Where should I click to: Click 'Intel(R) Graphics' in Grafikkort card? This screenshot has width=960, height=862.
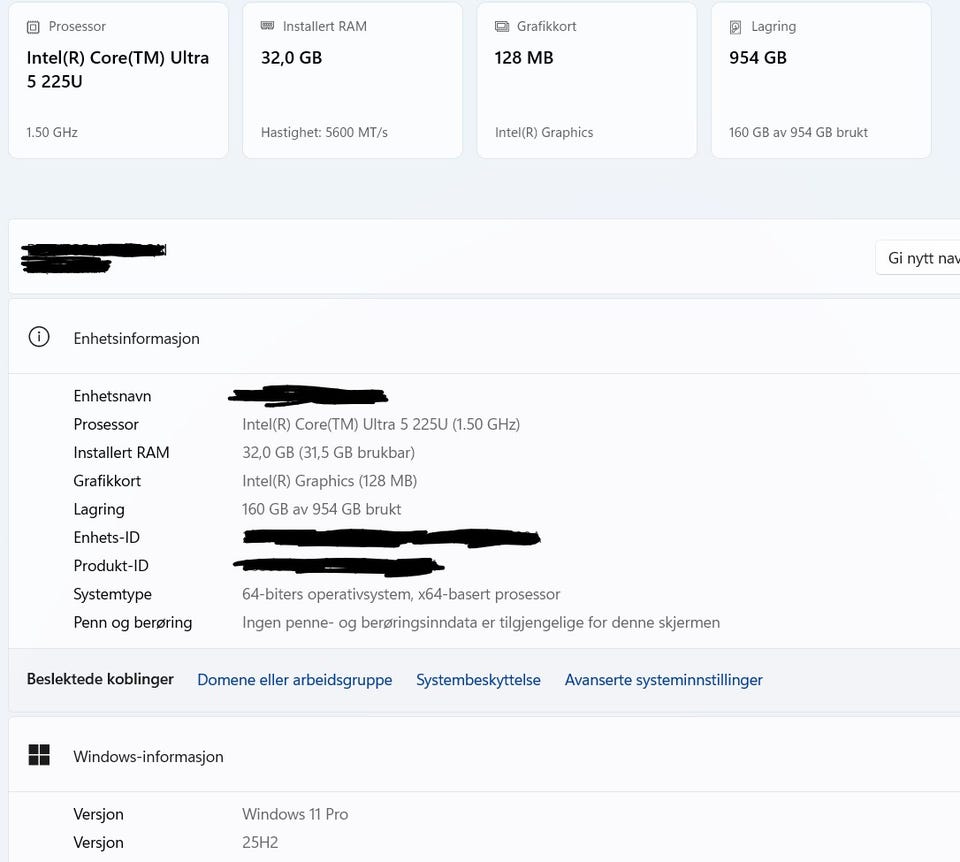[x=544, y=132]
